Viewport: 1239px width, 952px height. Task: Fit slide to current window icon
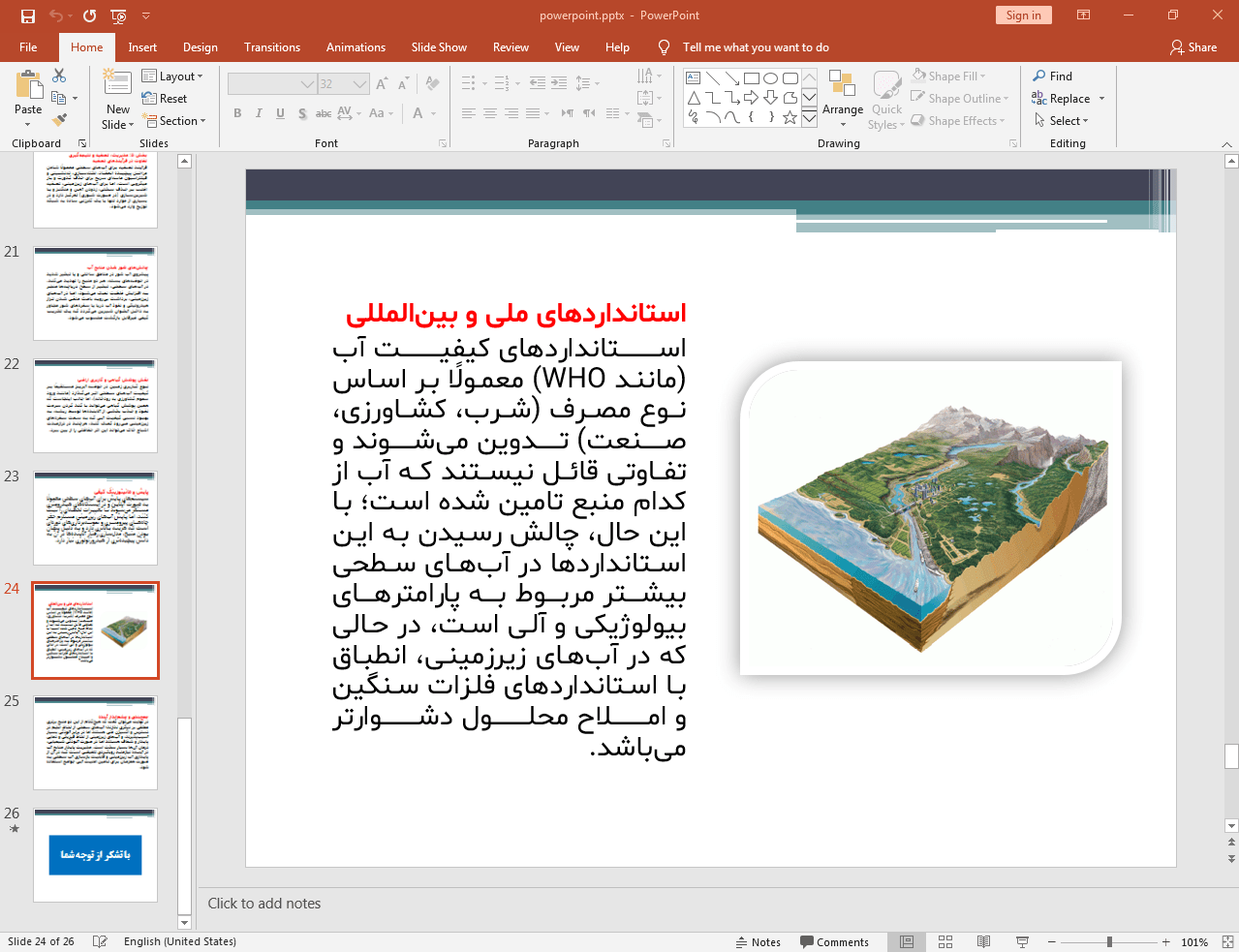[x=1226, y=941]
